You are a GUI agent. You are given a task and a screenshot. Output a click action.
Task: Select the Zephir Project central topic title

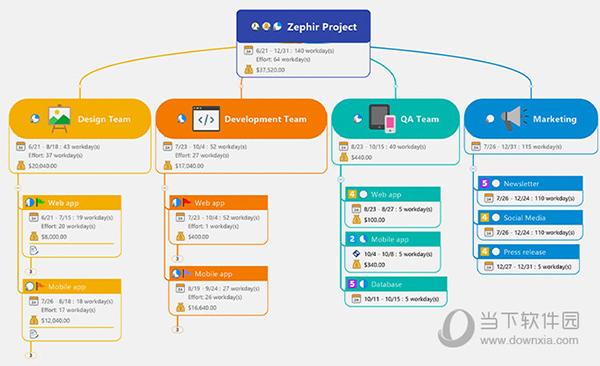click(x=322, y=27)
